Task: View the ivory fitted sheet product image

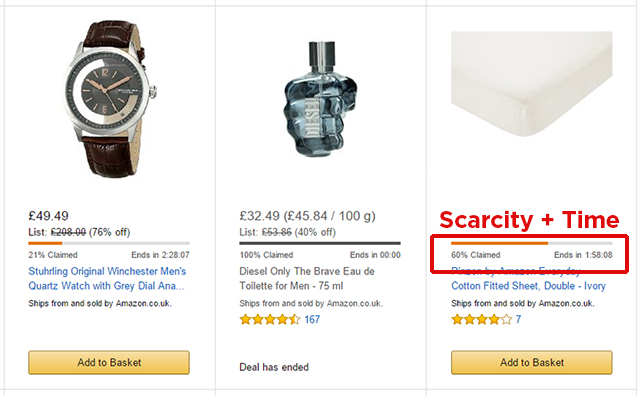Action: click(x=531, y=84)
